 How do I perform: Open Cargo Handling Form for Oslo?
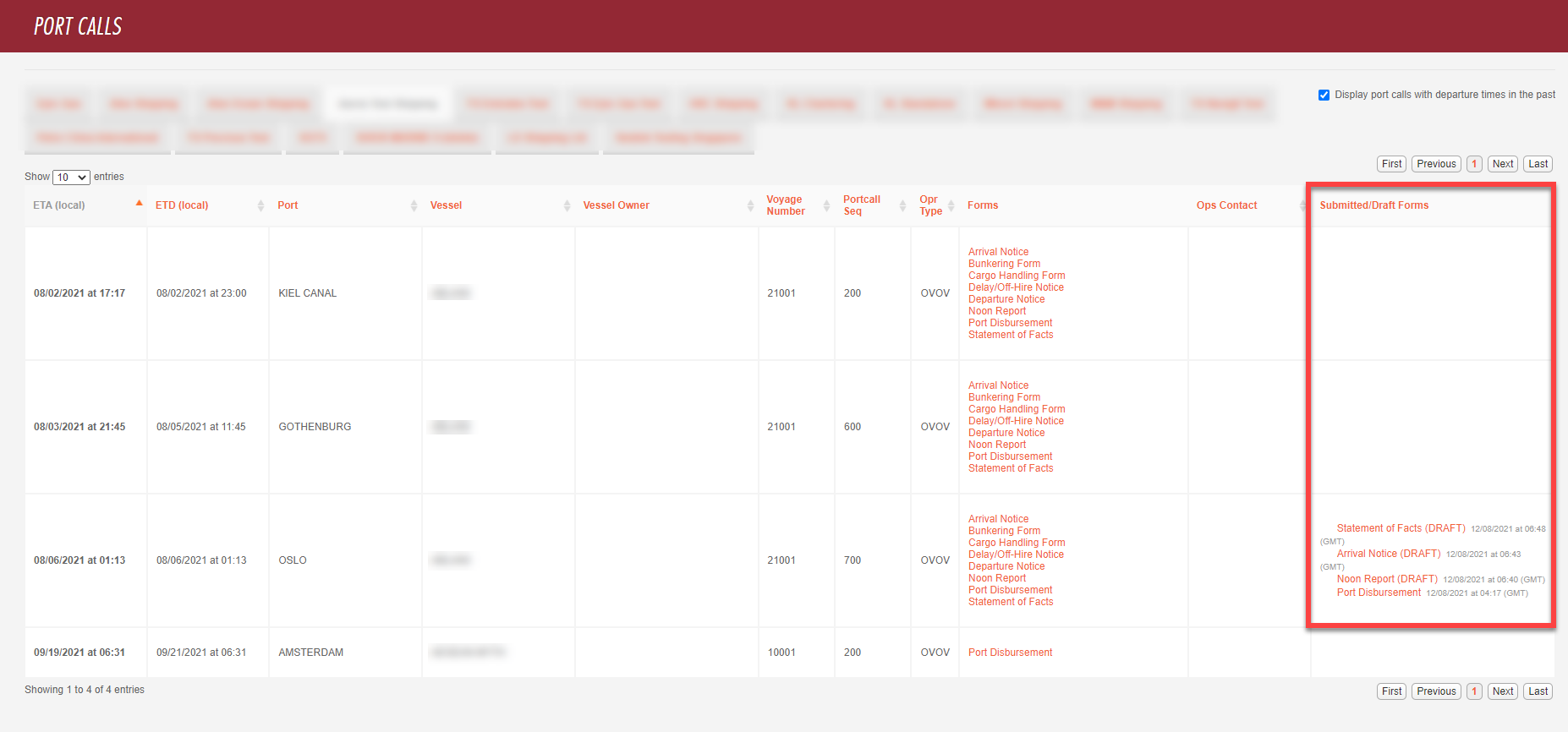click(x=1016, y=543)
